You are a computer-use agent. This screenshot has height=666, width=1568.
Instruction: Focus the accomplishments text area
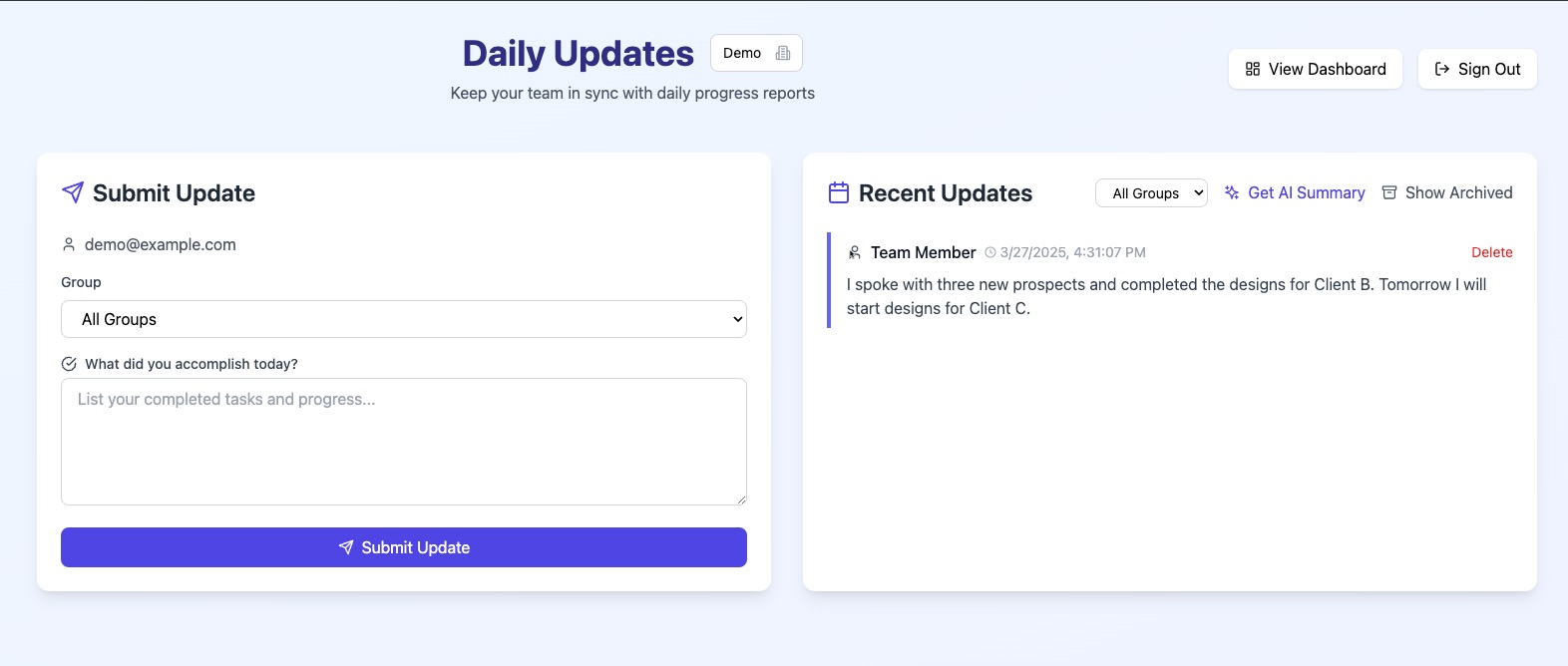pyautogui.click(x=404, y=441)
